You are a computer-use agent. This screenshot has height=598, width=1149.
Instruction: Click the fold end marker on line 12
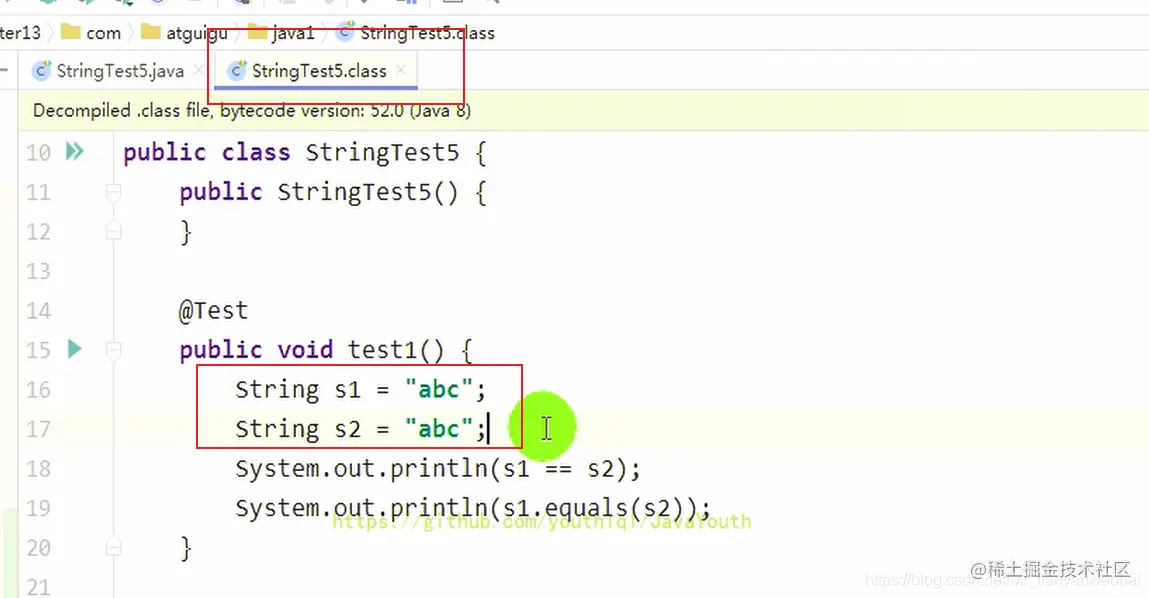113,232
